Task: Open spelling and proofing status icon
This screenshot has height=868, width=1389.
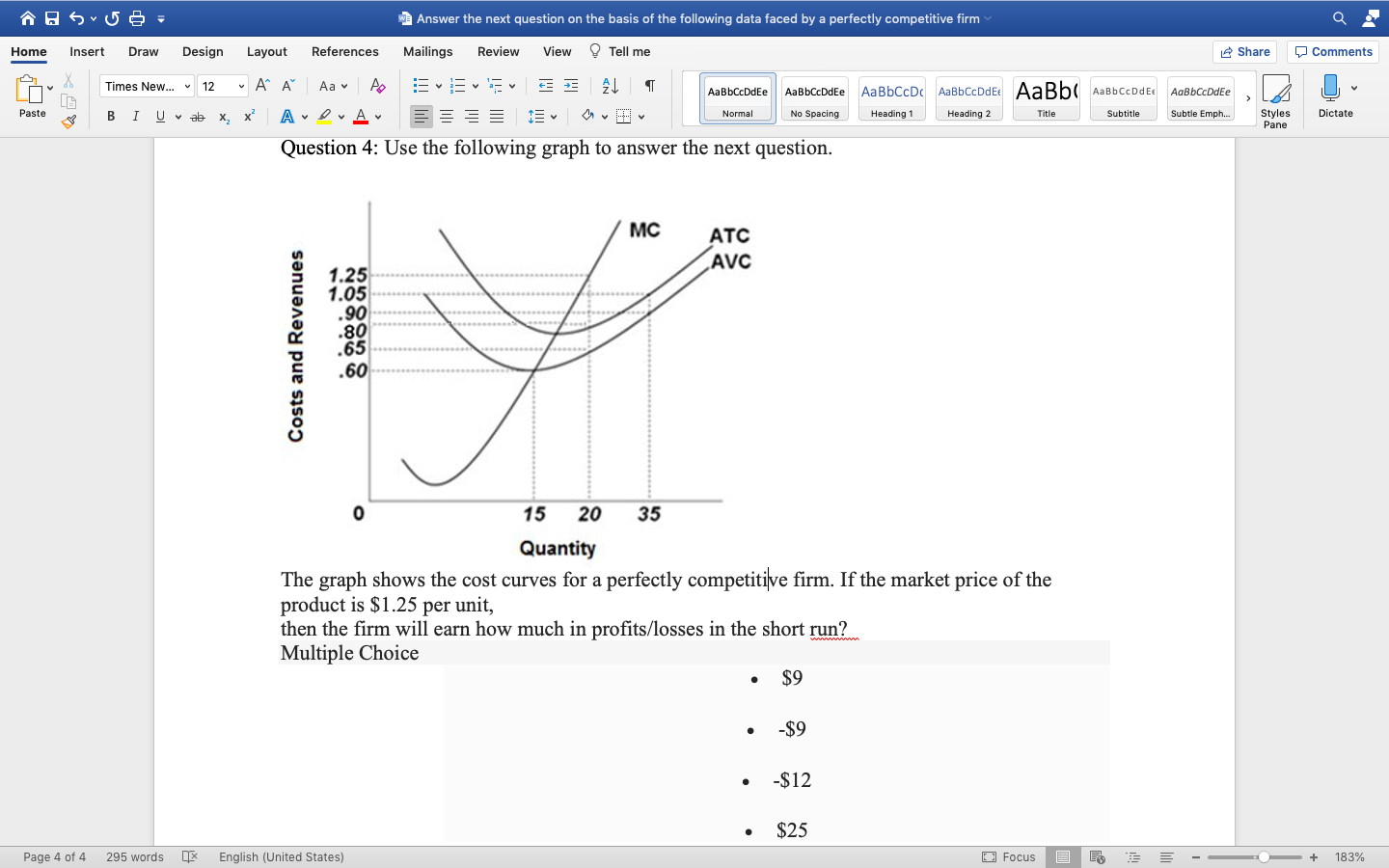Action: pos(190,856)
